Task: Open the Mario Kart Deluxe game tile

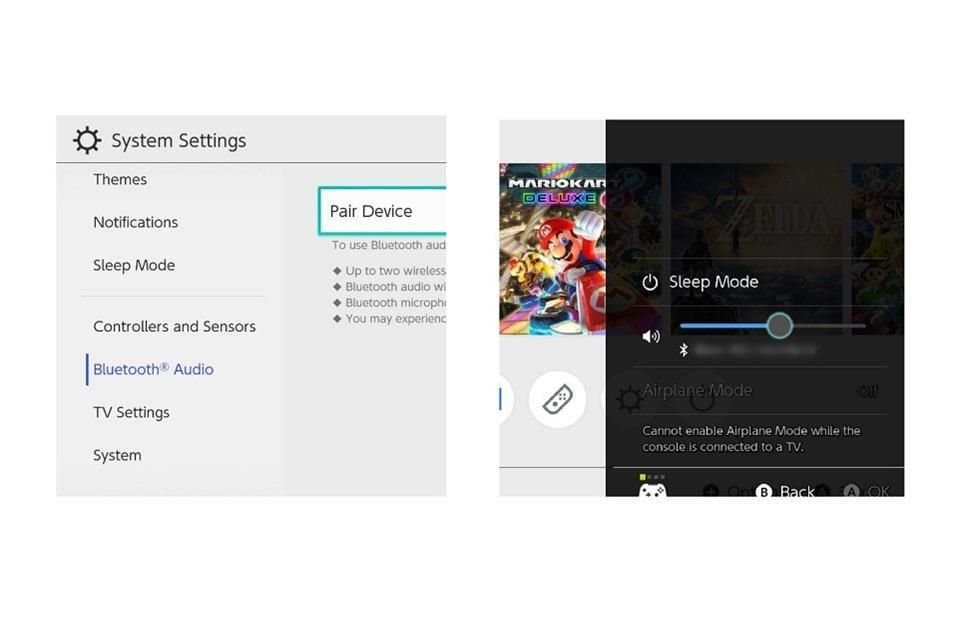Action: 552,249
